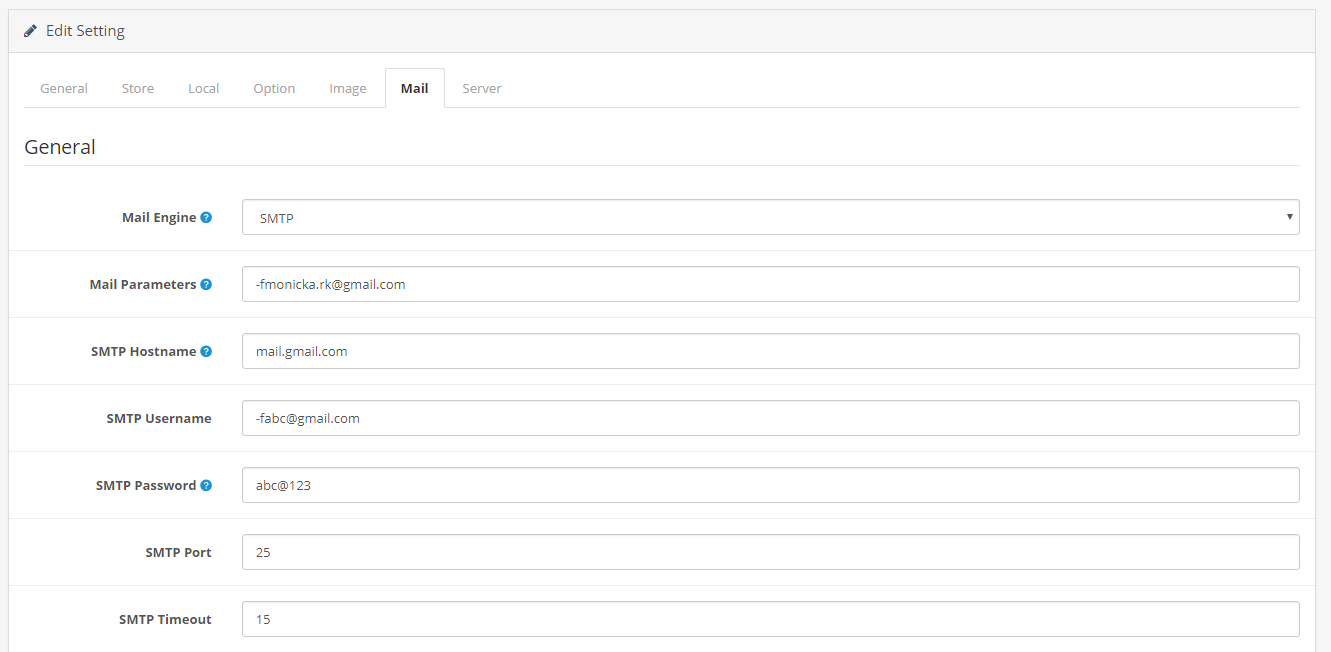Open the Mail Engine dropdown
The height and width of the screenshot is (652, 1331).
coord(770,217)
